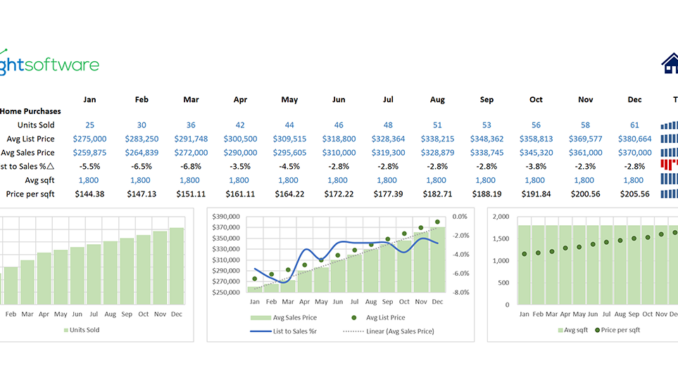Select Units Sold value 25 for Jan
This screenshot has height=392, width=678.
coord(90,125)
